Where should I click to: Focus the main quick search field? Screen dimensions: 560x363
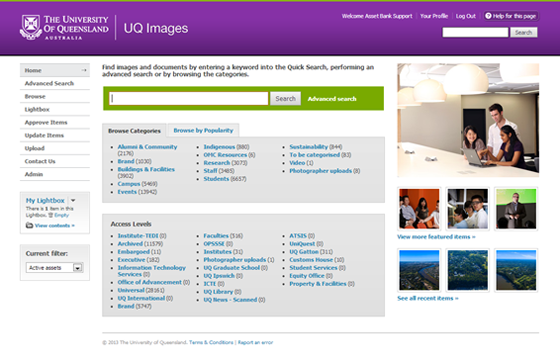point(189,99)
